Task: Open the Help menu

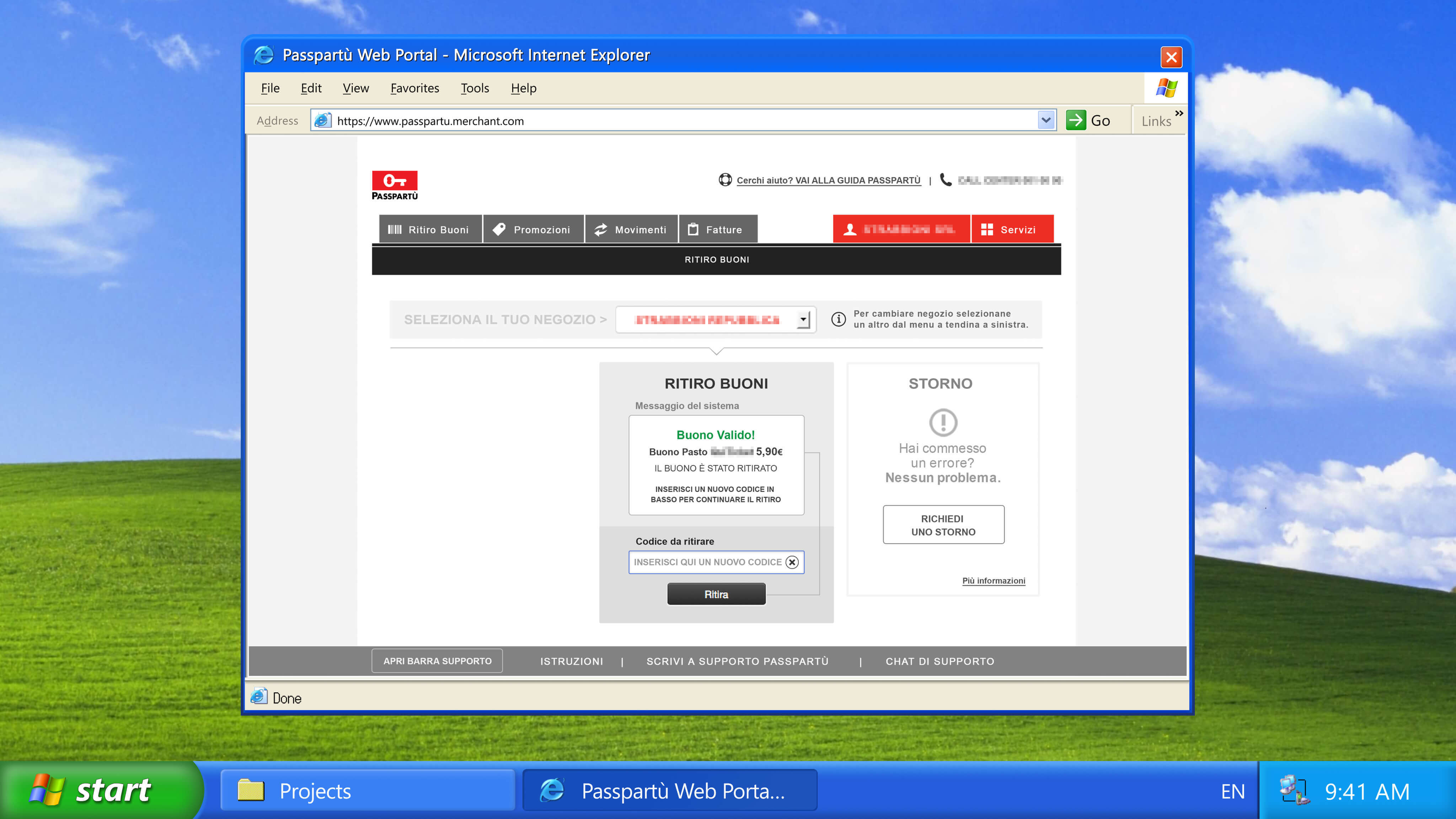Action: 523,88
